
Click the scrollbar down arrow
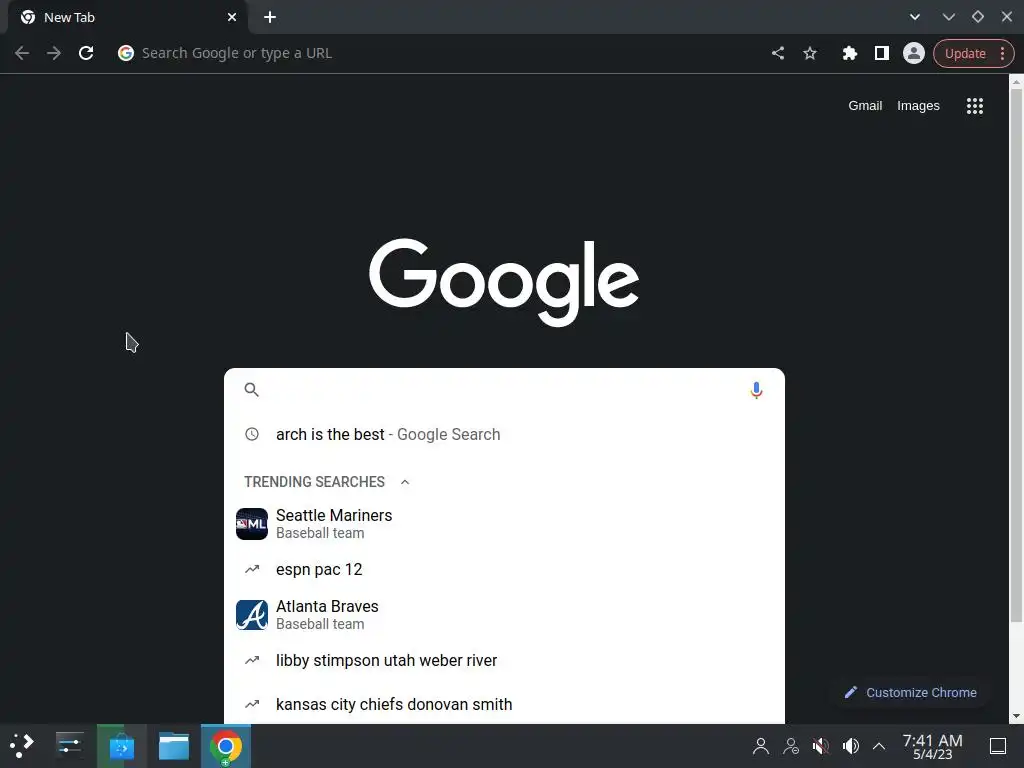click(x=1016, y=716)
